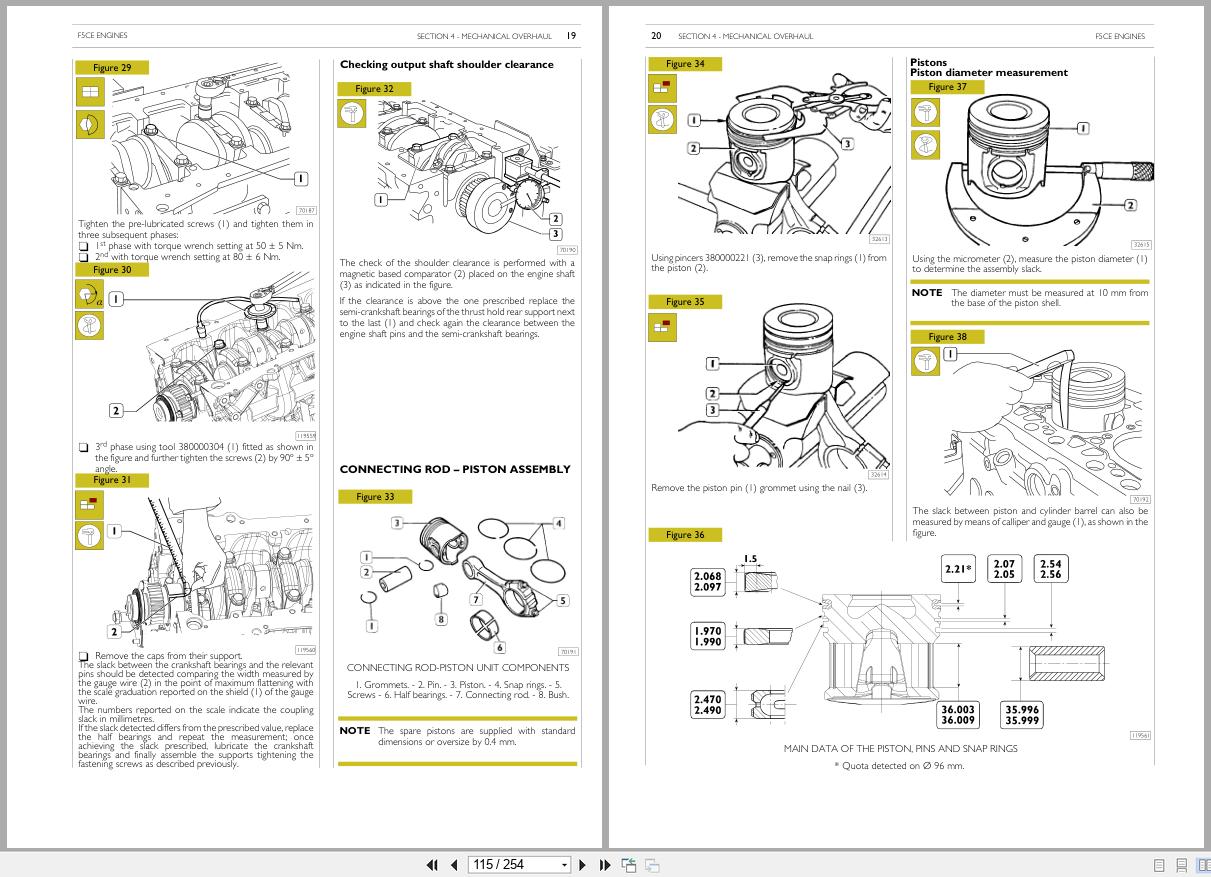The height and width of the screenshot is (877, 1211).
Task: Click the caliper measurement icon under Figure 38
Action: pos(925,361)
